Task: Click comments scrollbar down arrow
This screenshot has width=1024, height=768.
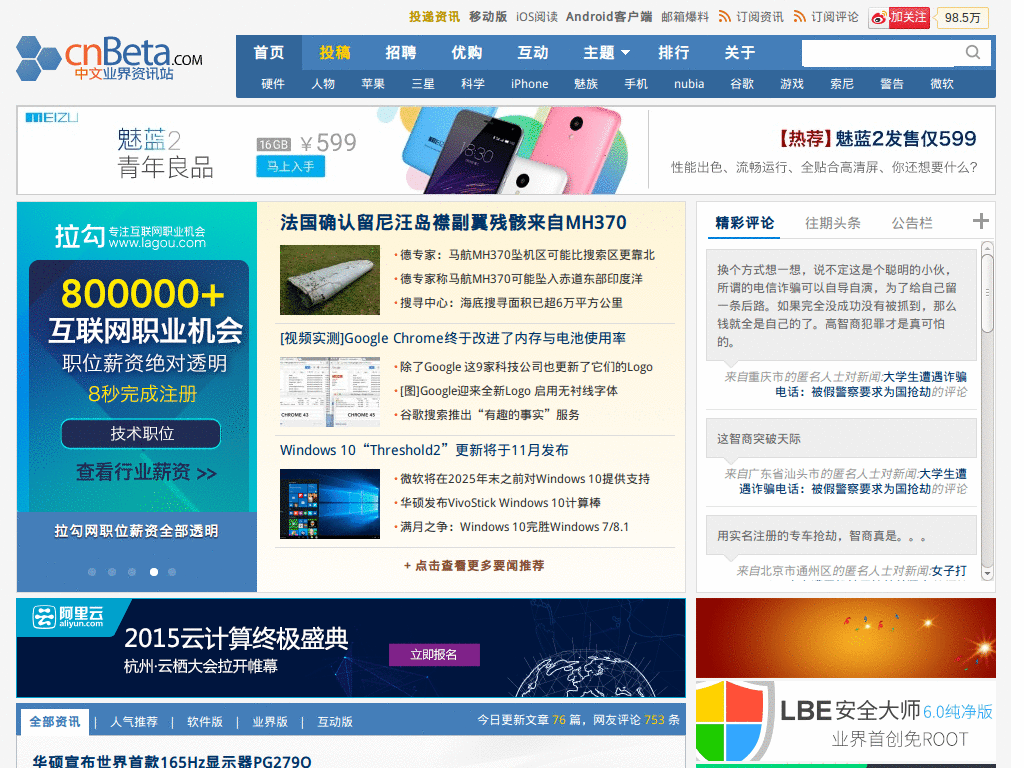Action: click(987, 573)
